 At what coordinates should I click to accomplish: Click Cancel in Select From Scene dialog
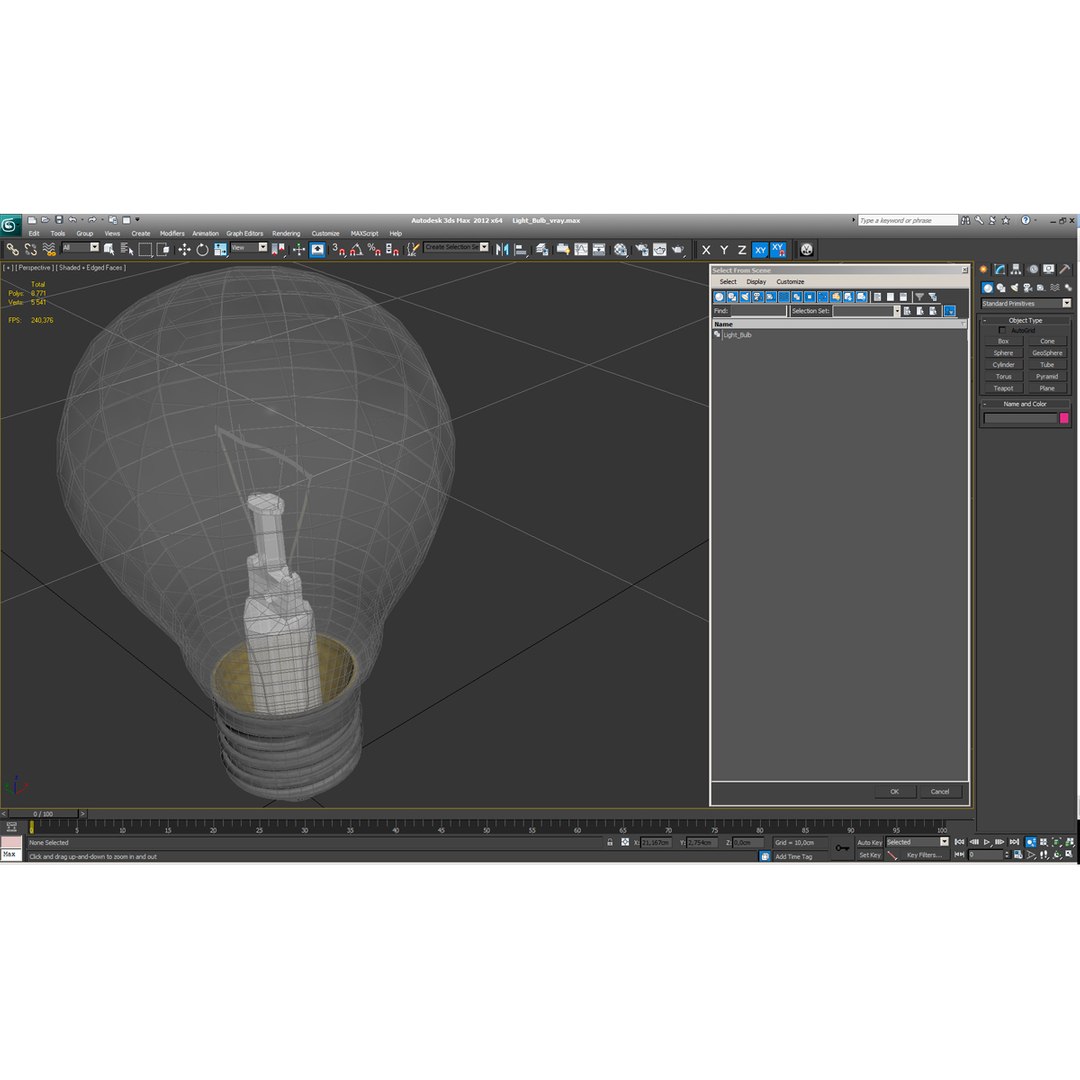pyautogui.click(x=940, y=791)
